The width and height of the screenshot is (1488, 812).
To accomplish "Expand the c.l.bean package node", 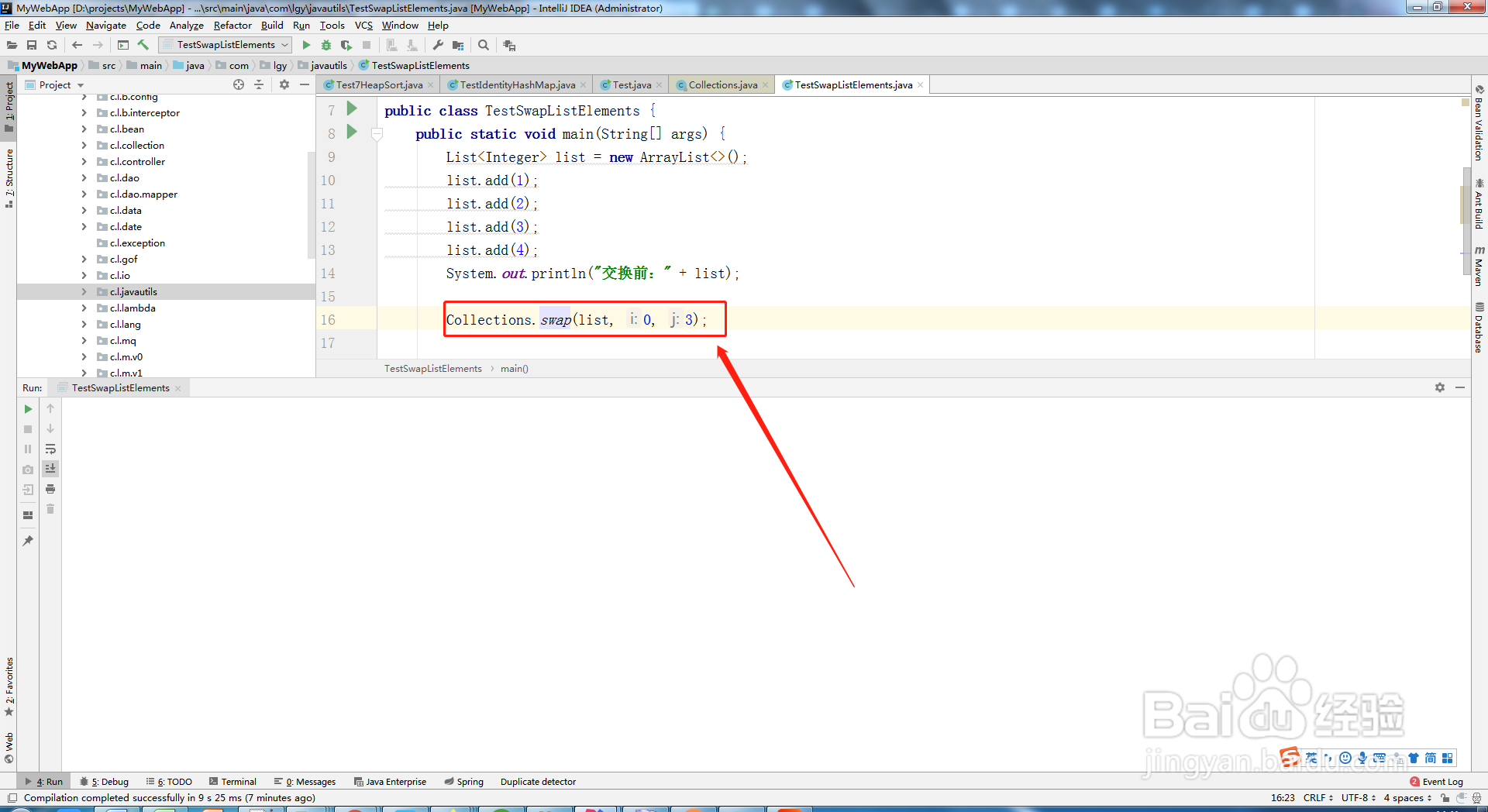I will (84, 129).
